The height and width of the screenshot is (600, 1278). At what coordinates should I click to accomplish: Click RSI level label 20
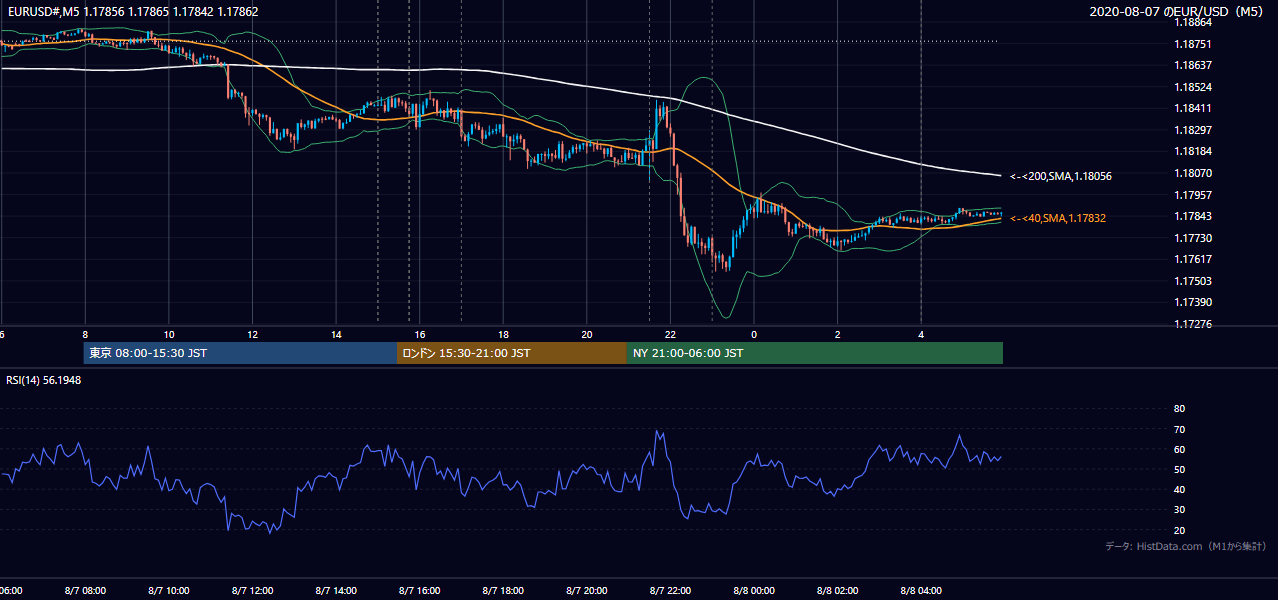point(1179,530)
